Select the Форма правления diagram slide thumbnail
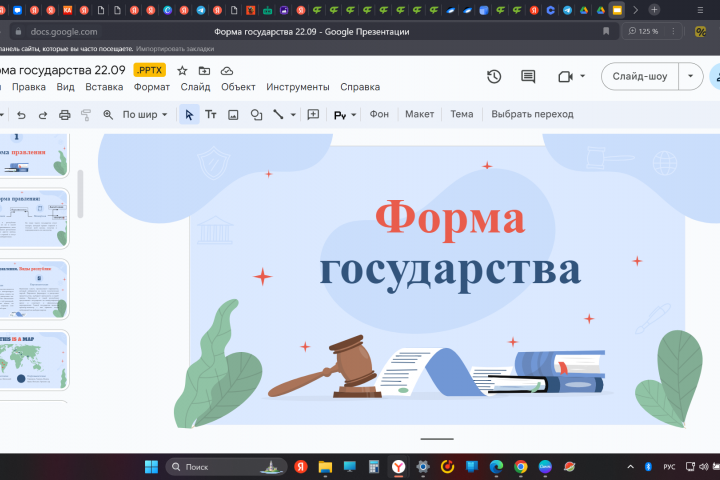Image resolution: width=720 pixels, height=480 pixels. pos(34,219)
